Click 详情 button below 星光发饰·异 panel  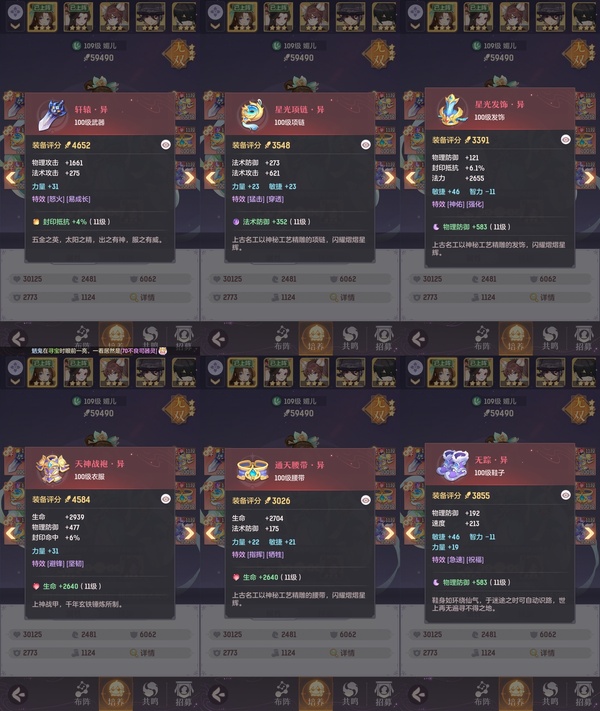(x=541, y=297)
